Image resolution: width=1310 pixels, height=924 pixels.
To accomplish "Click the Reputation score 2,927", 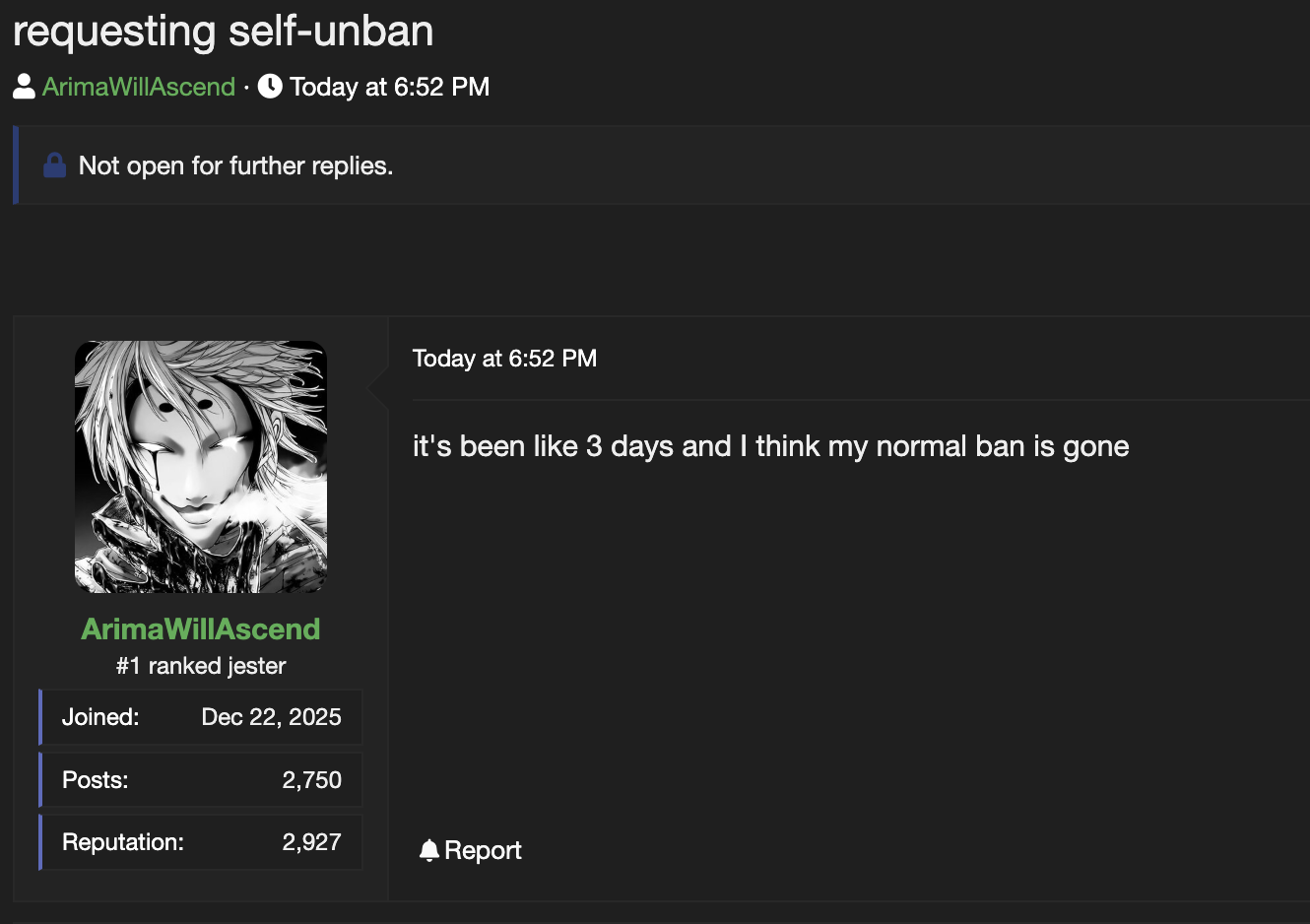I will (x=311, y=842).
